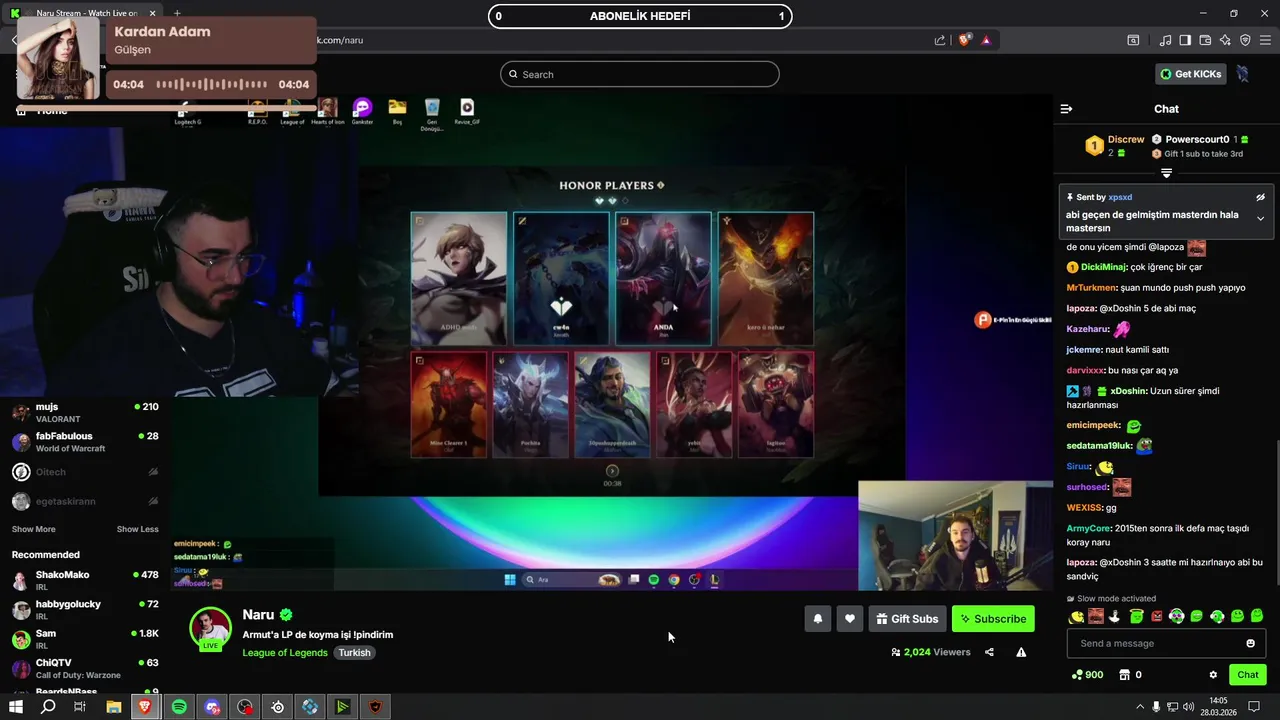Open the ChiQTV Call of Duty channel
1280x720 pixels.
point(85,668)
